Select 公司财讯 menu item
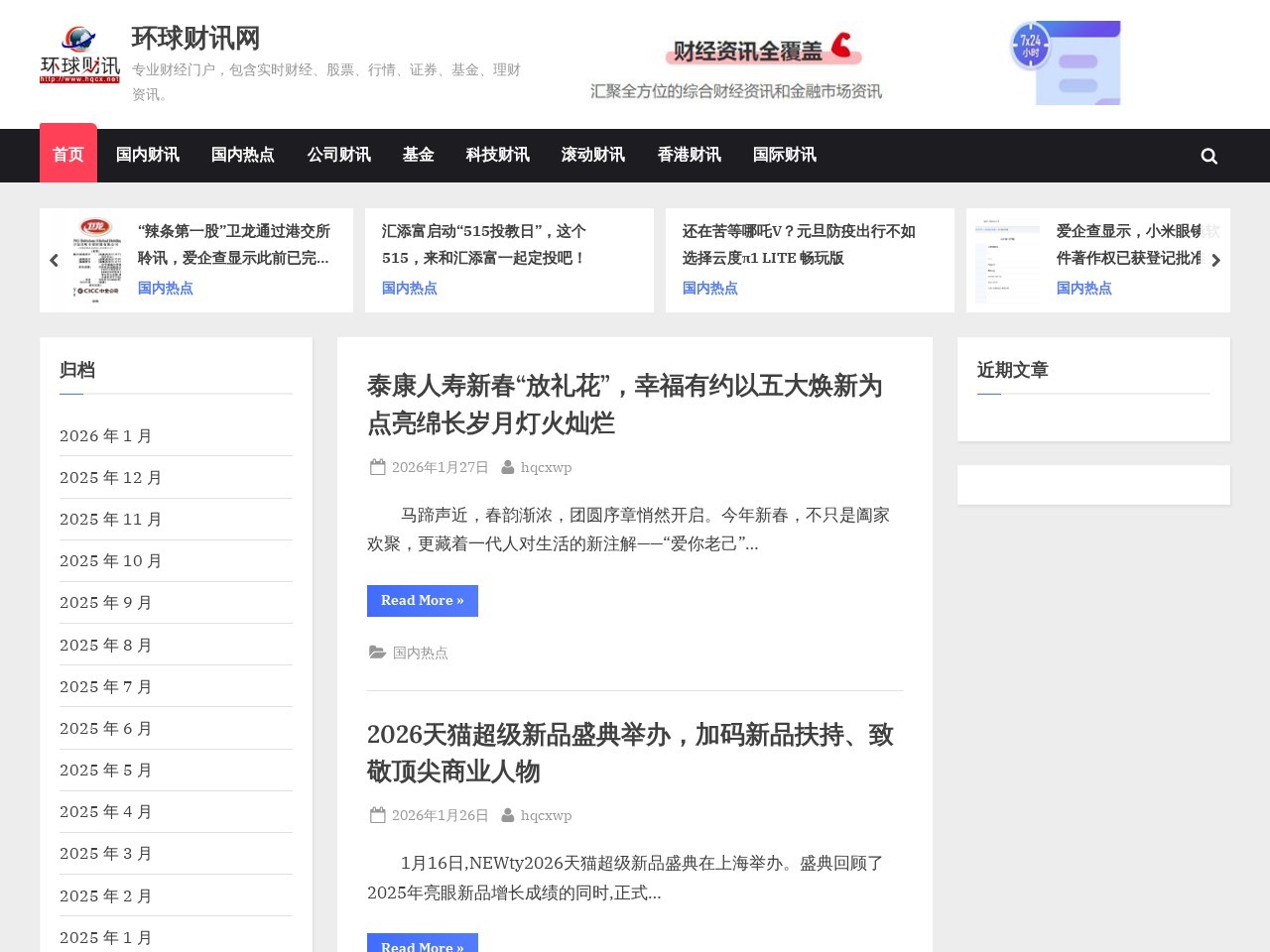 (338, 155)
